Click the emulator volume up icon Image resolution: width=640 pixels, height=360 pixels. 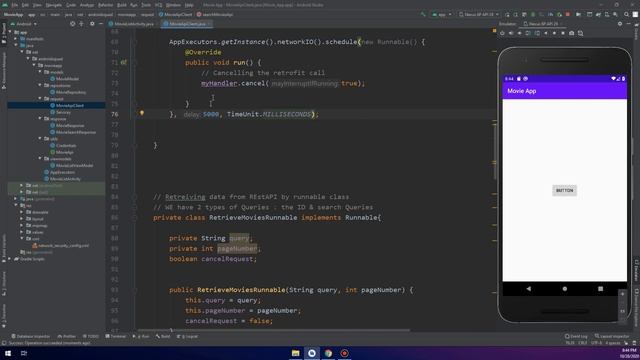coord(511,33)
